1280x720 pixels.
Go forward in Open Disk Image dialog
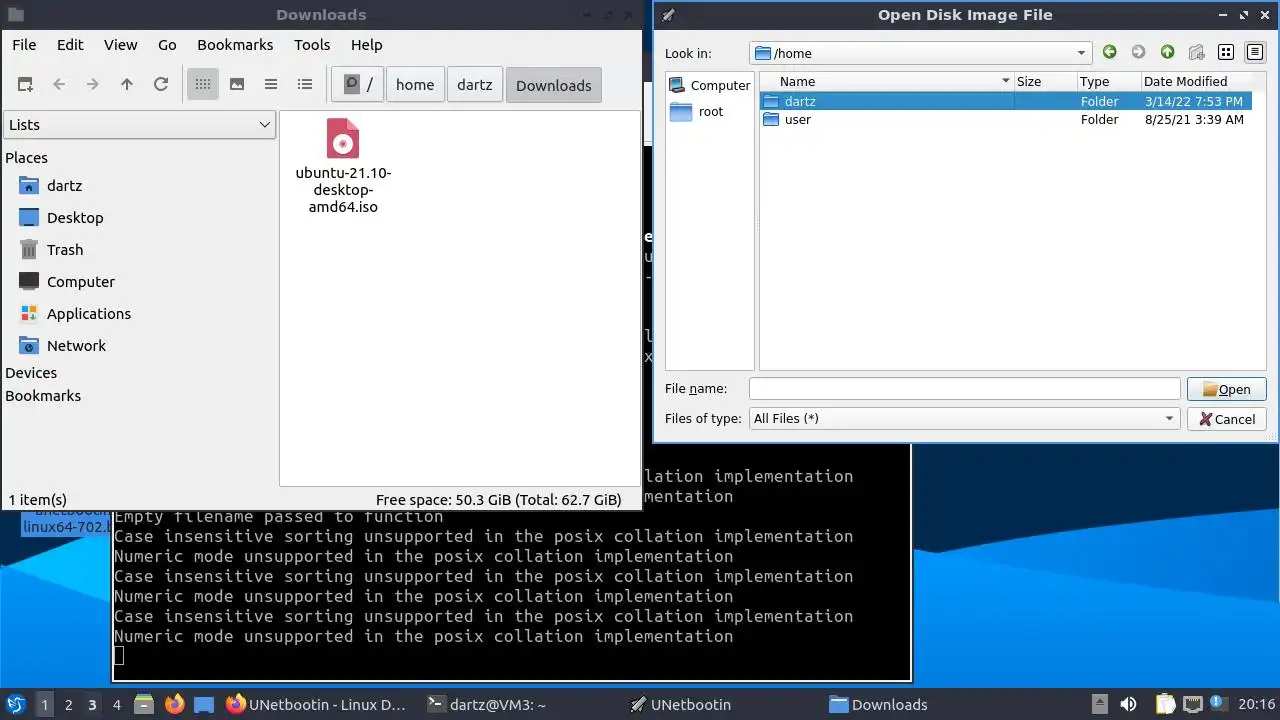coord(1139,53)
